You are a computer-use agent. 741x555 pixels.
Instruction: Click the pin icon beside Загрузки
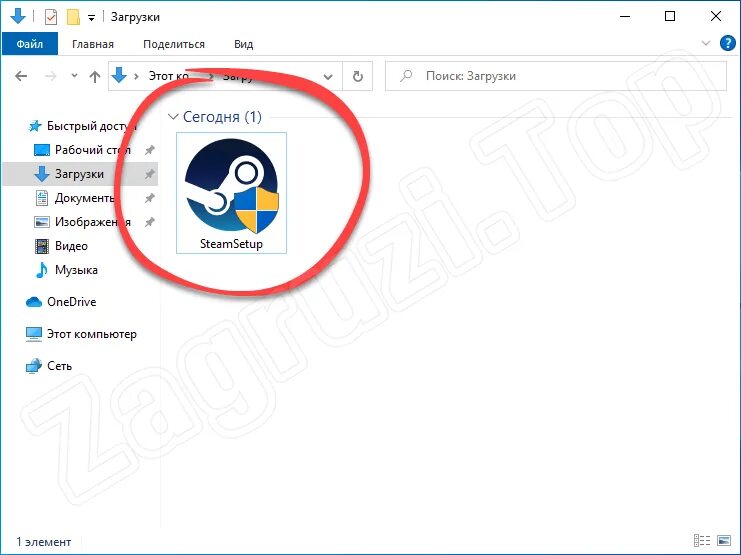coord(149,174)
